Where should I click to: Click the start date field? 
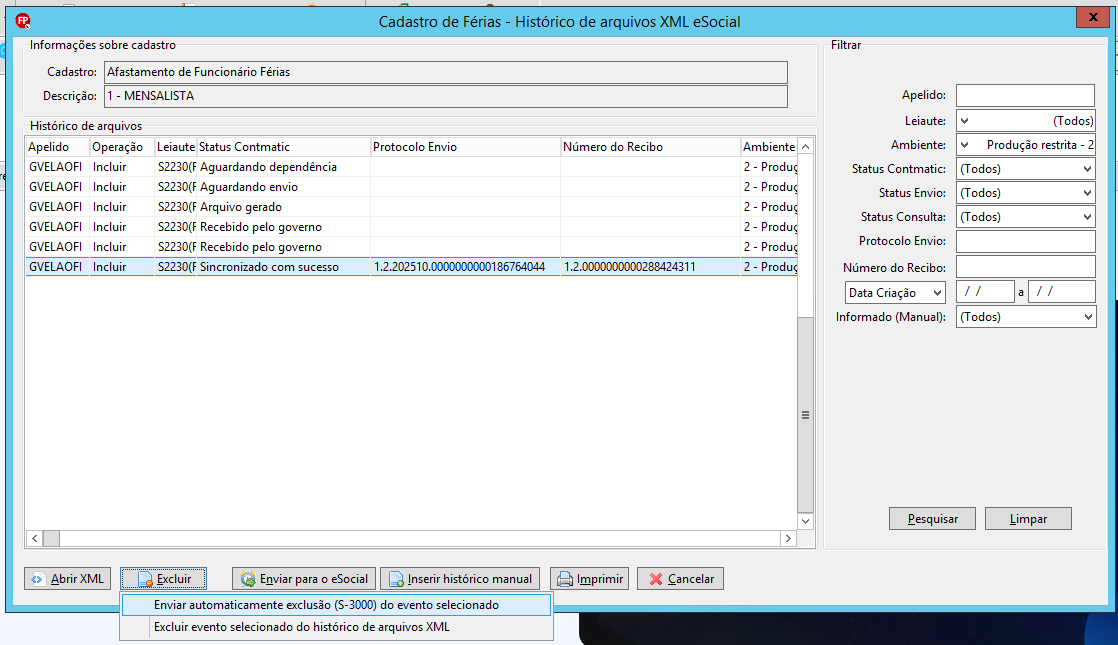pos(985,291)
